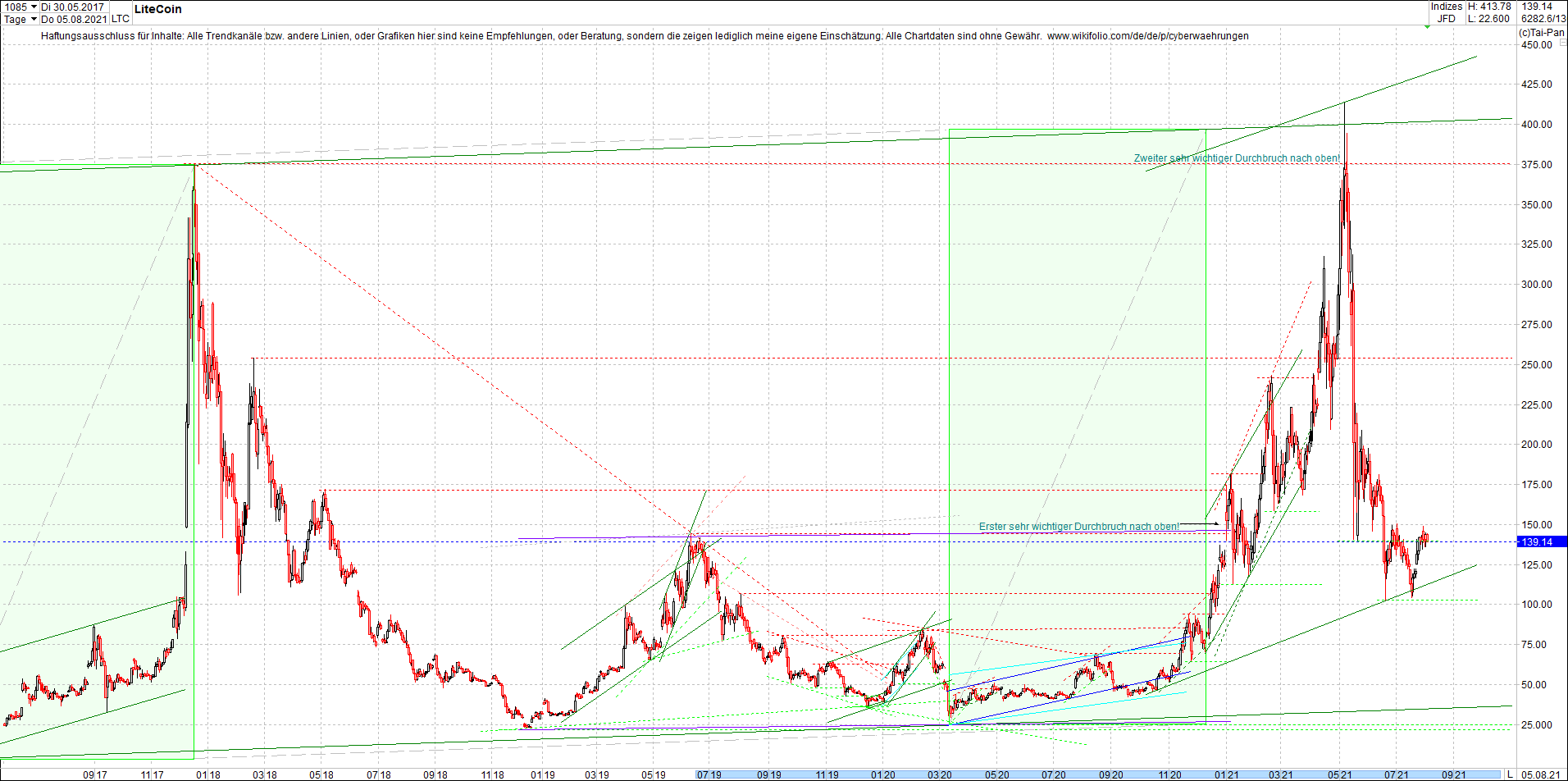The width and height of the screenshot is (1568, 781).
Task: Click the wikifolio URL in the disclaimer
Action: coord(1148,36)
